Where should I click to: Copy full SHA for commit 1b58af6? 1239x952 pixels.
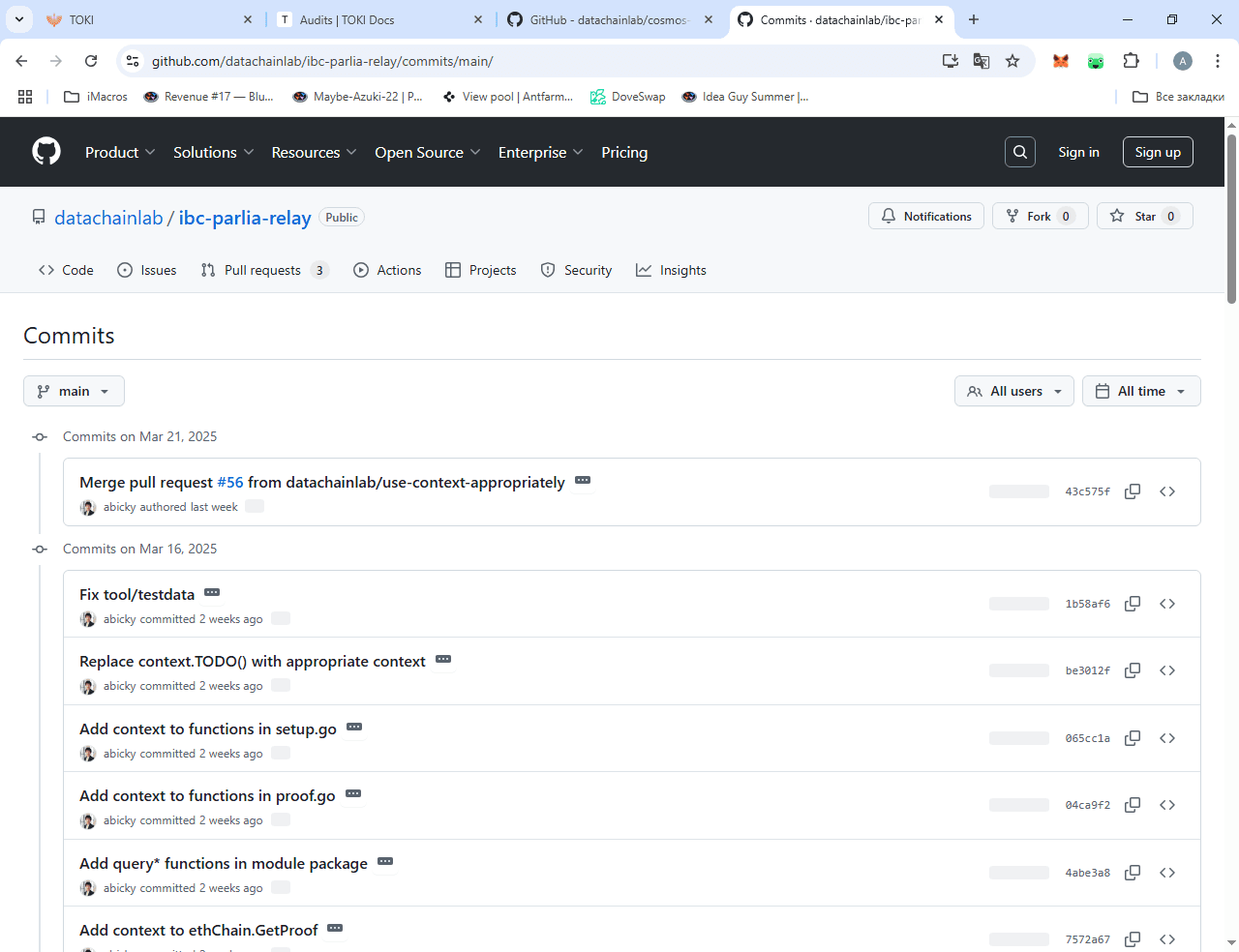(1133, 604)
